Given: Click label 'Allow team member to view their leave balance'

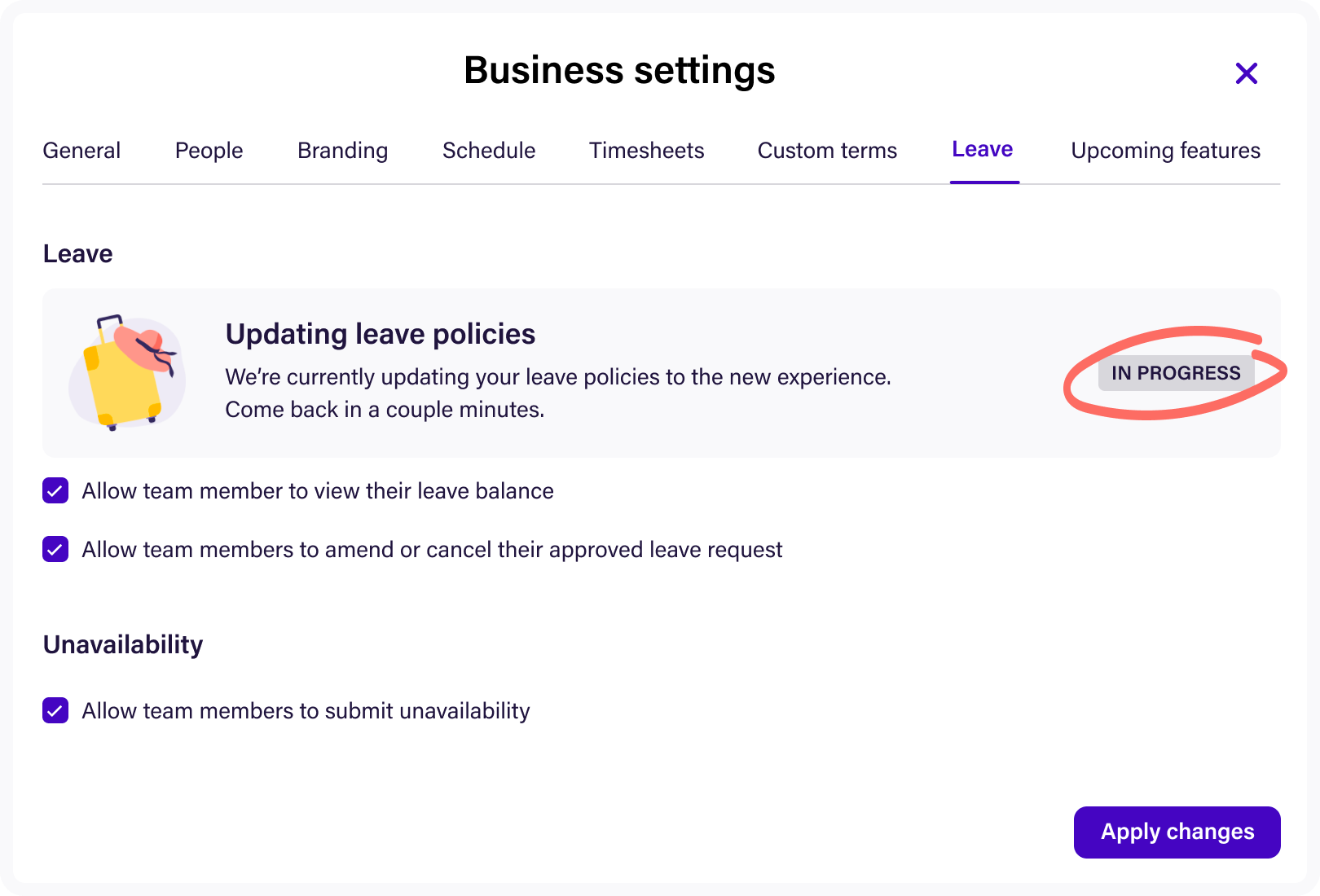Looking at the screenshot, I should (318, 491).
